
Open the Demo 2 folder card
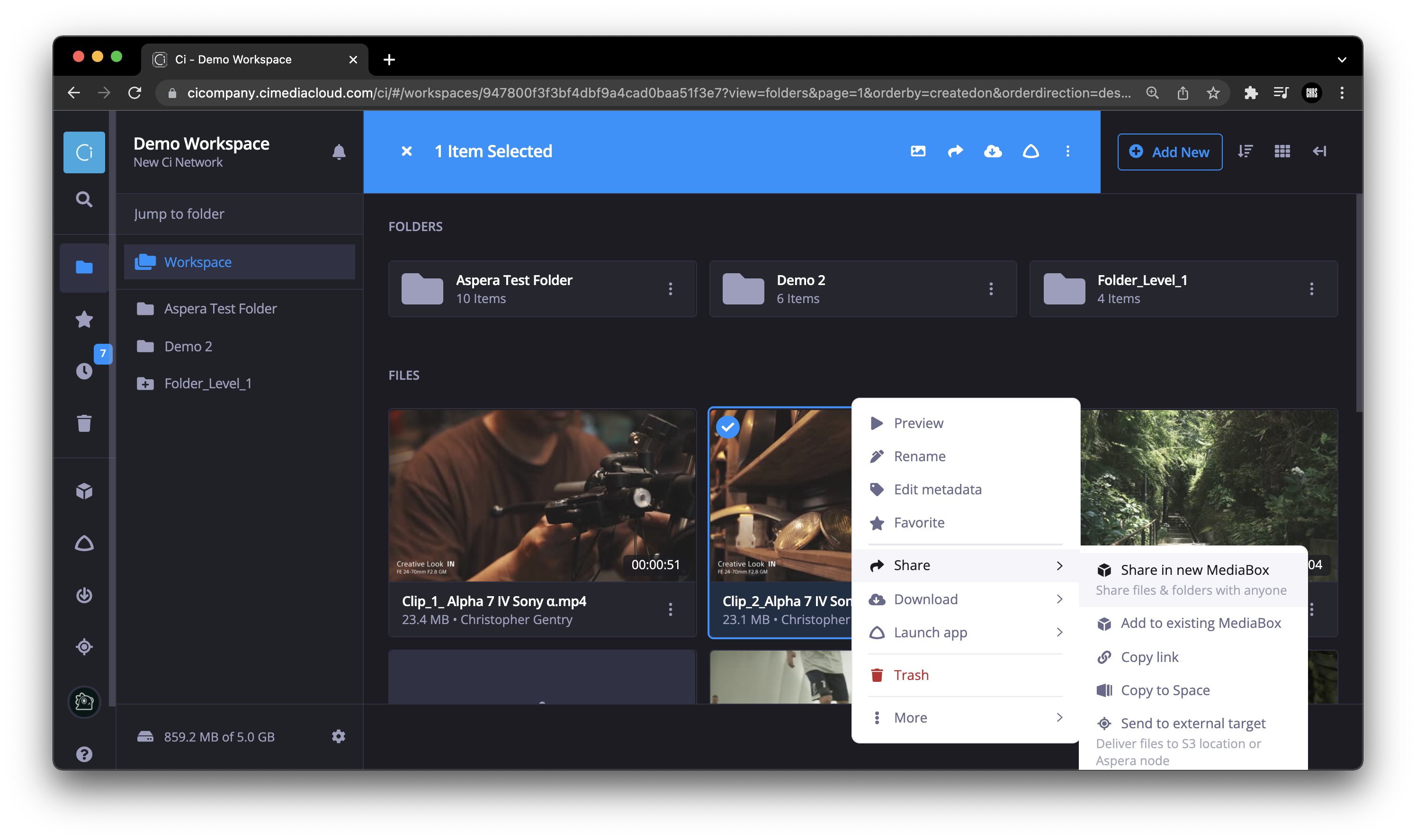click(x=862, y=289)
